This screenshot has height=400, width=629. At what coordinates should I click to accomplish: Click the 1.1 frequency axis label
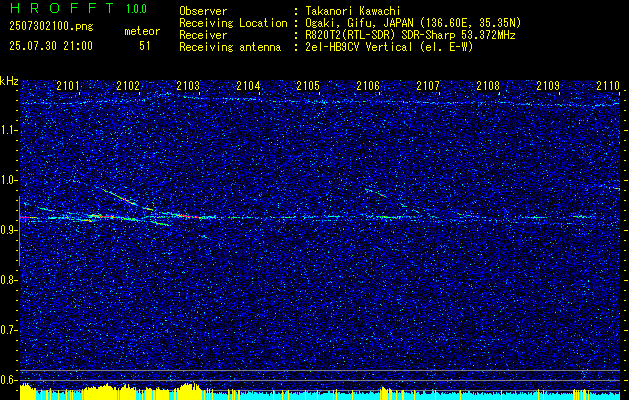click(x=8, y=130)
